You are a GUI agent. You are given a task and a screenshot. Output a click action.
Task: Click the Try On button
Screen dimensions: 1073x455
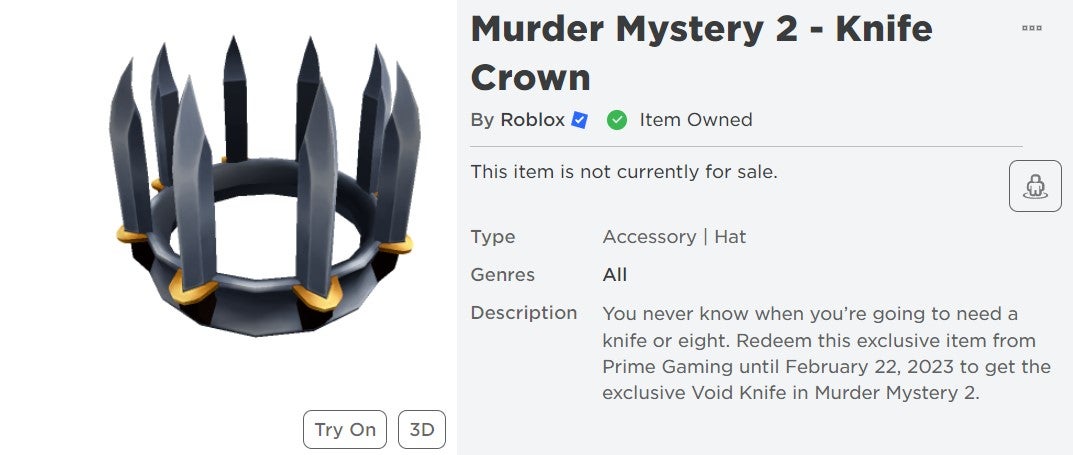(345, 430)
